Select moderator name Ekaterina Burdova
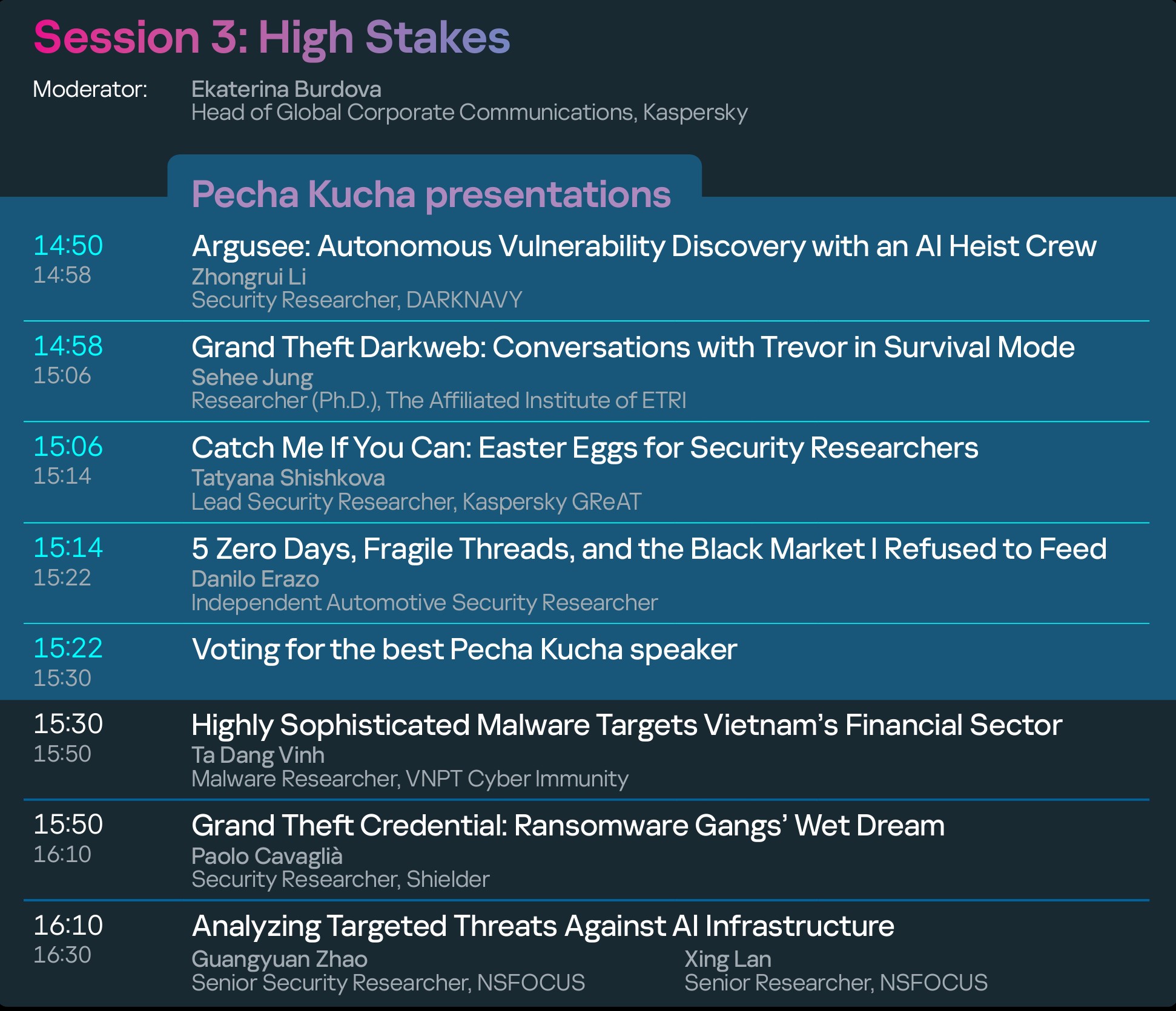 pos(286,90)
